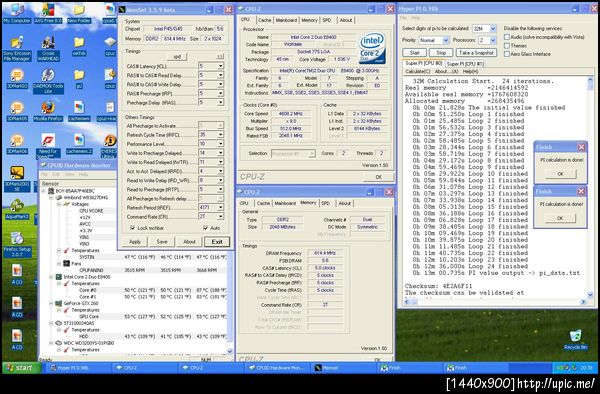The image size is (600, 394).
Task: Open the Calculate(C) menu in Hyper PI
Action: (x=418, y=71)
